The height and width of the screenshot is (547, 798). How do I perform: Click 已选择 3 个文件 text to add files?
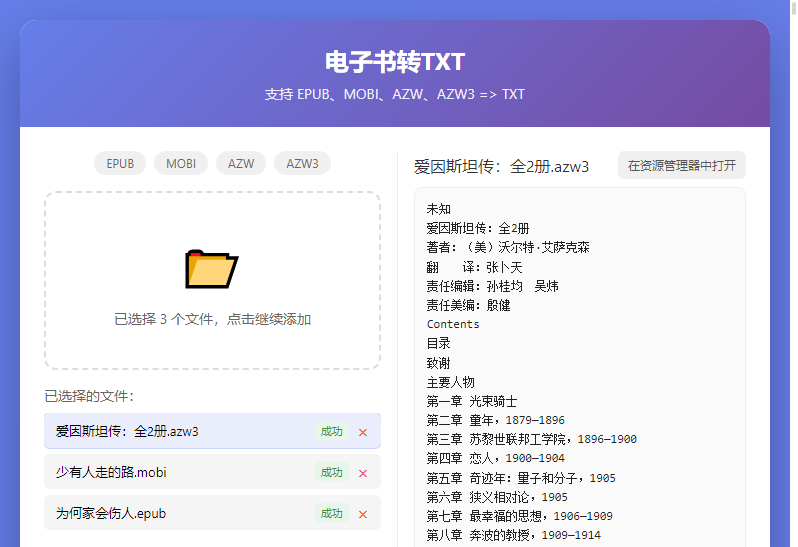click(x=212, y=320)
